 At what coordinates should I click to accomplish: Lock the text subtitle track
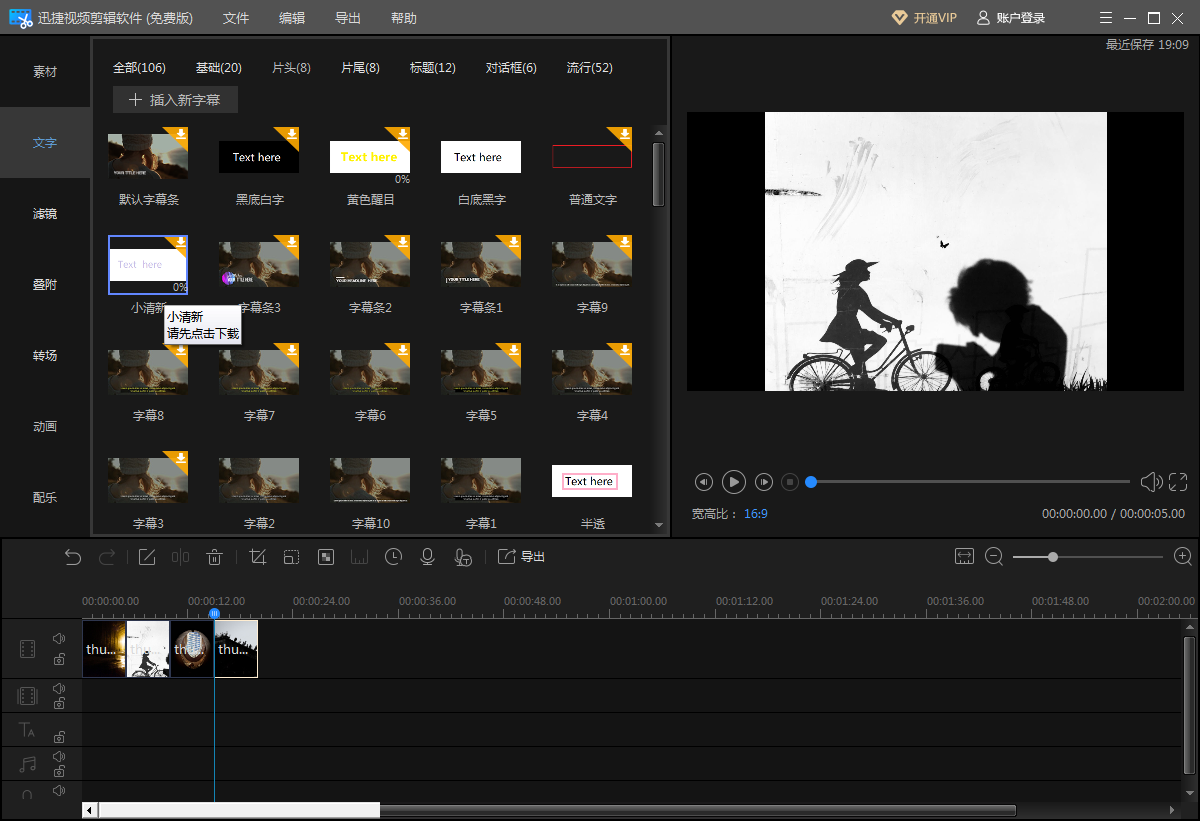pyautogui.click(x=59, y=736)
